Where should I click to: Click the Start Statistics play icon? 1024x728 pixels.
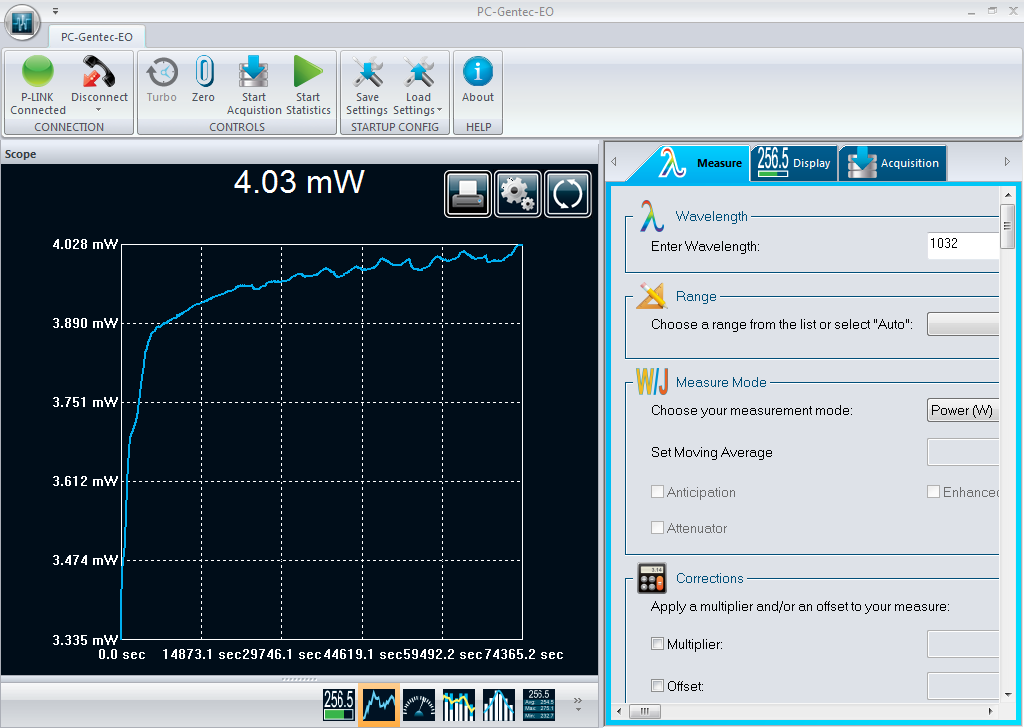click(x=308, y=74)
